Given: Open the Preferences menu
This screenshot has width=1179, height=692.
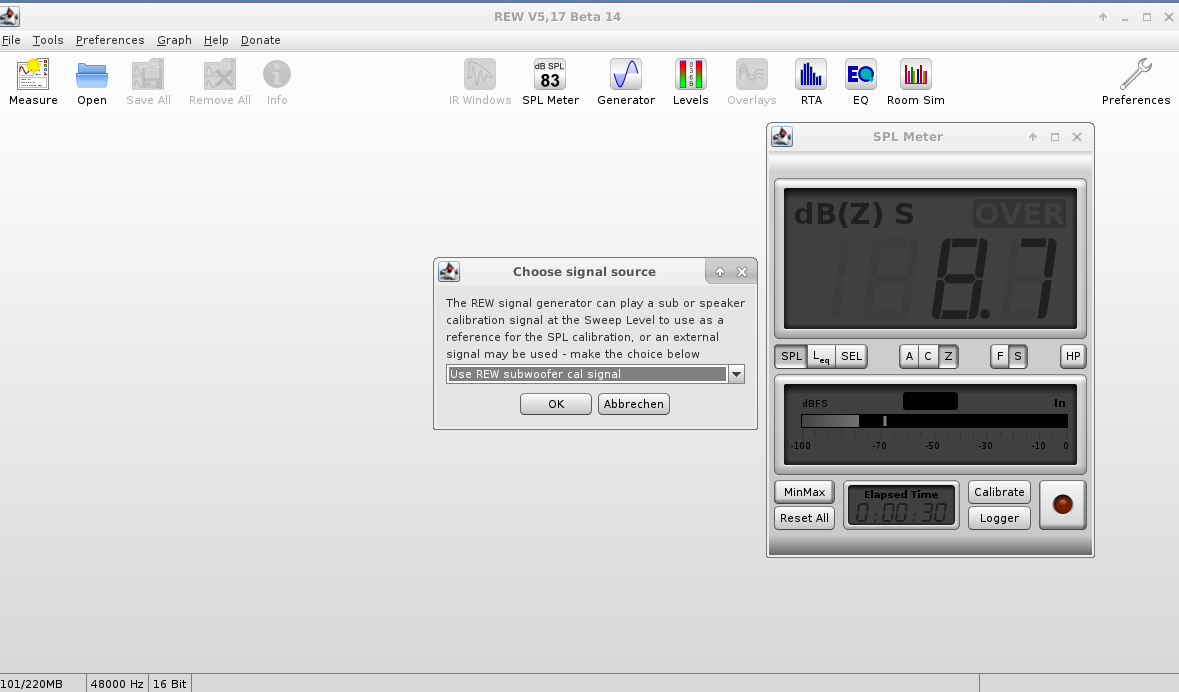Looking at the screenshot, I should 110,40.
